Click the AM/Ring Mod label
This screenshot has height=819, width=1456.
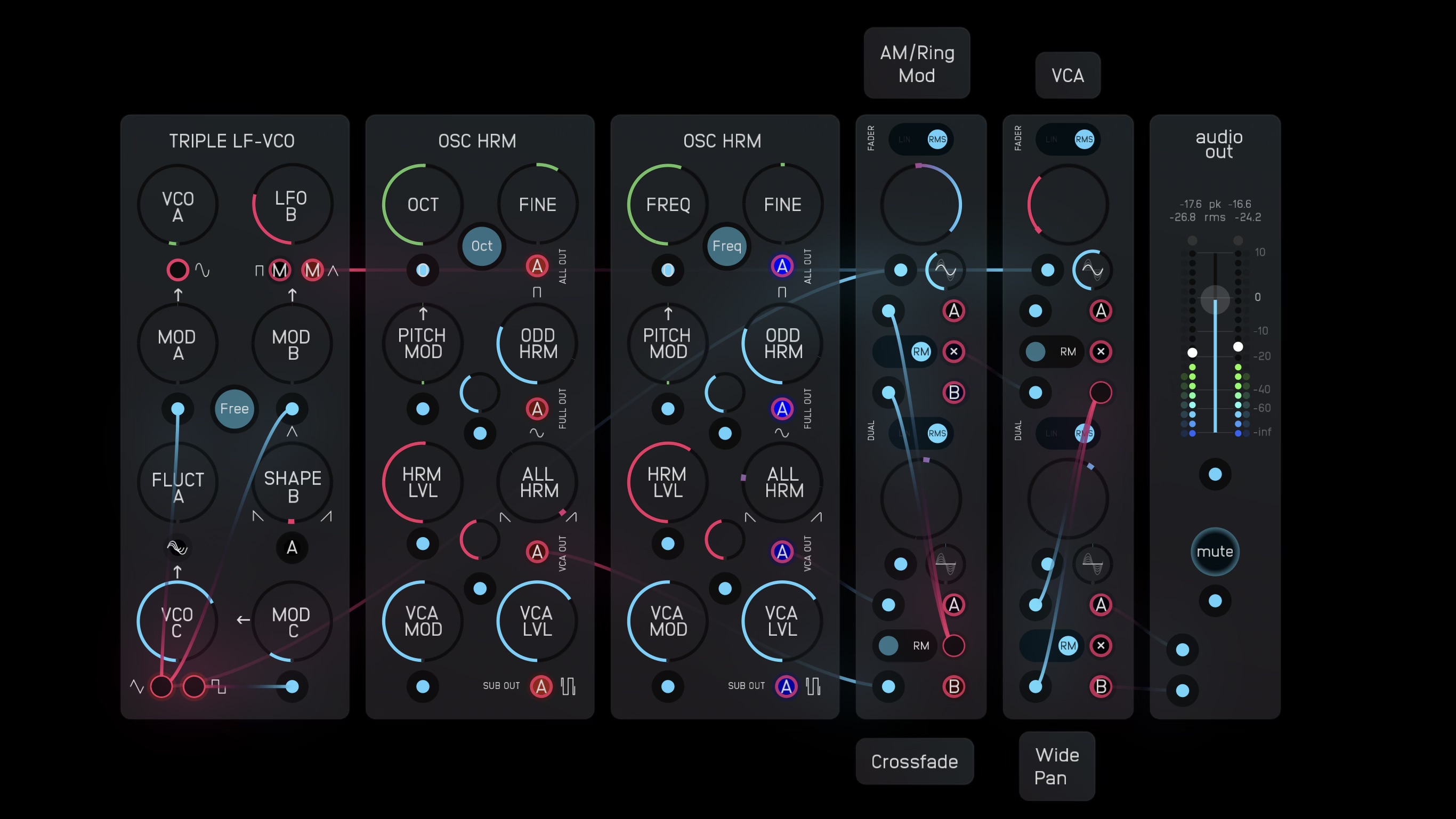pyautogui.click(x=917, y=63)
